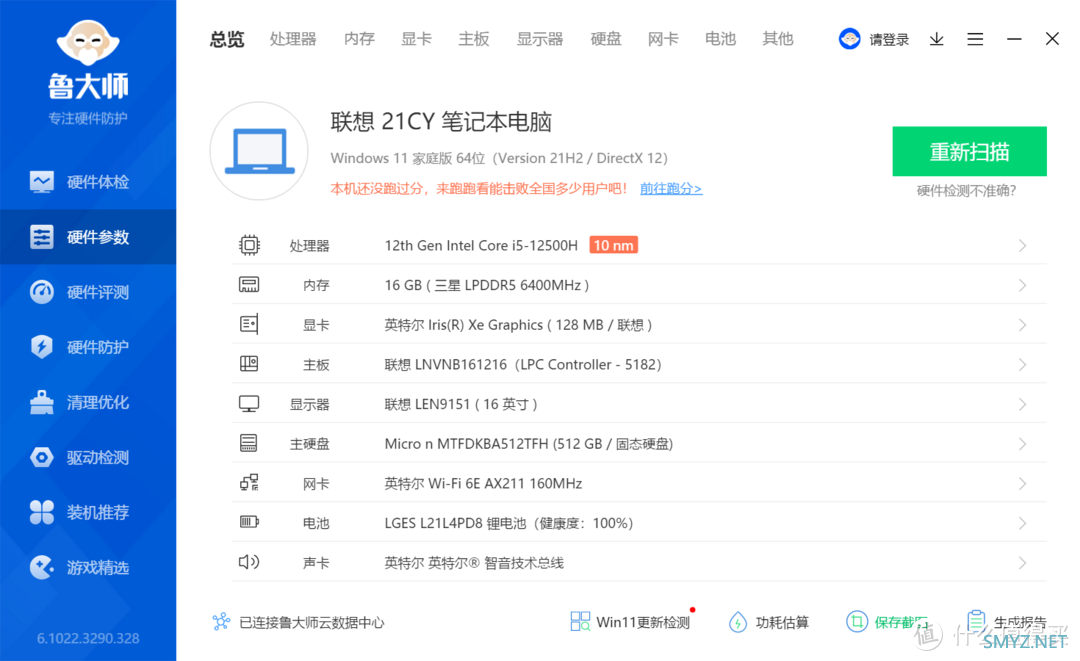Click the graphics card icon

point(249,324)
